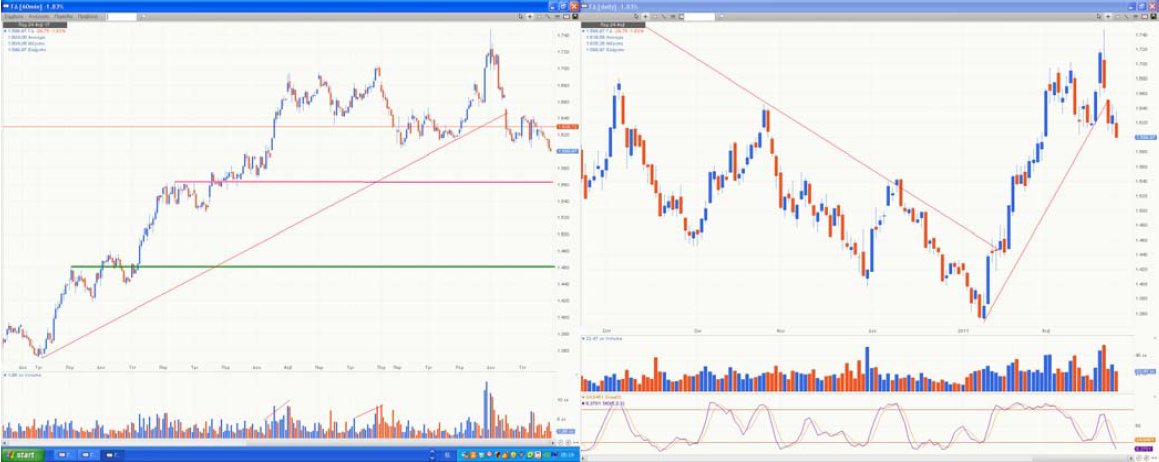
Task: Open the leftmost menu in 60min chart menubar
Action: click(x=14, y=17)
